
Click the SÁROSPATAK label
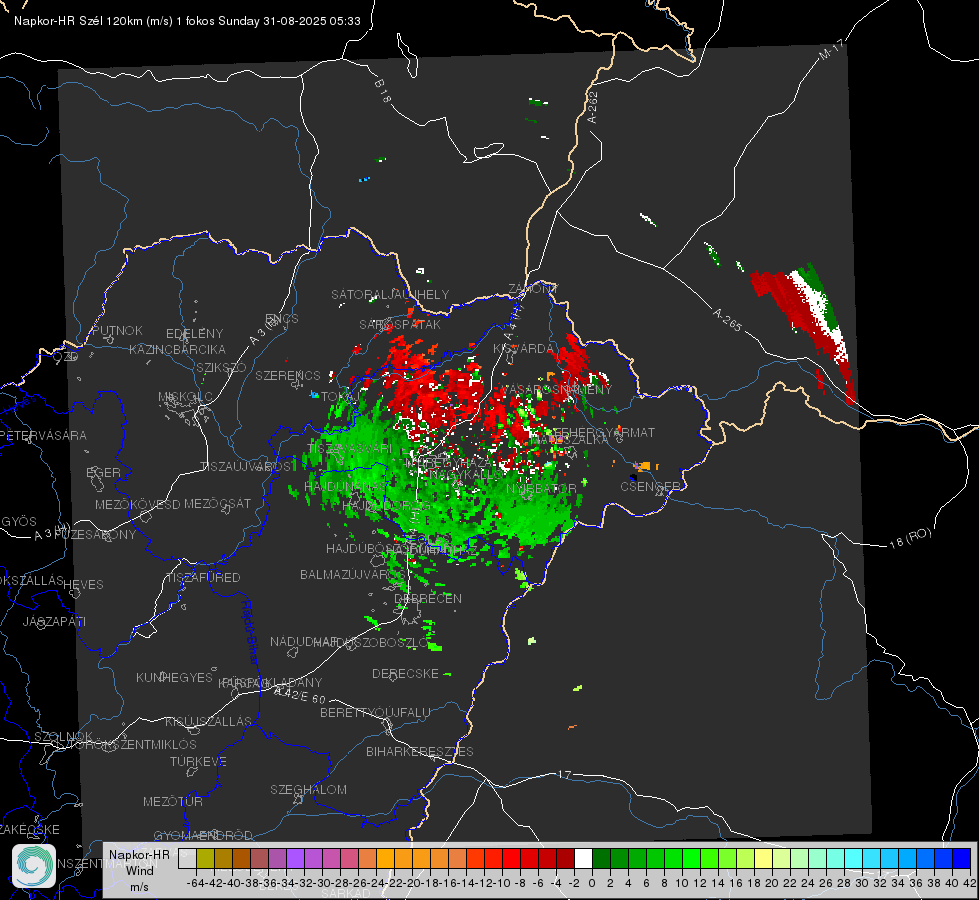point(400,324)
